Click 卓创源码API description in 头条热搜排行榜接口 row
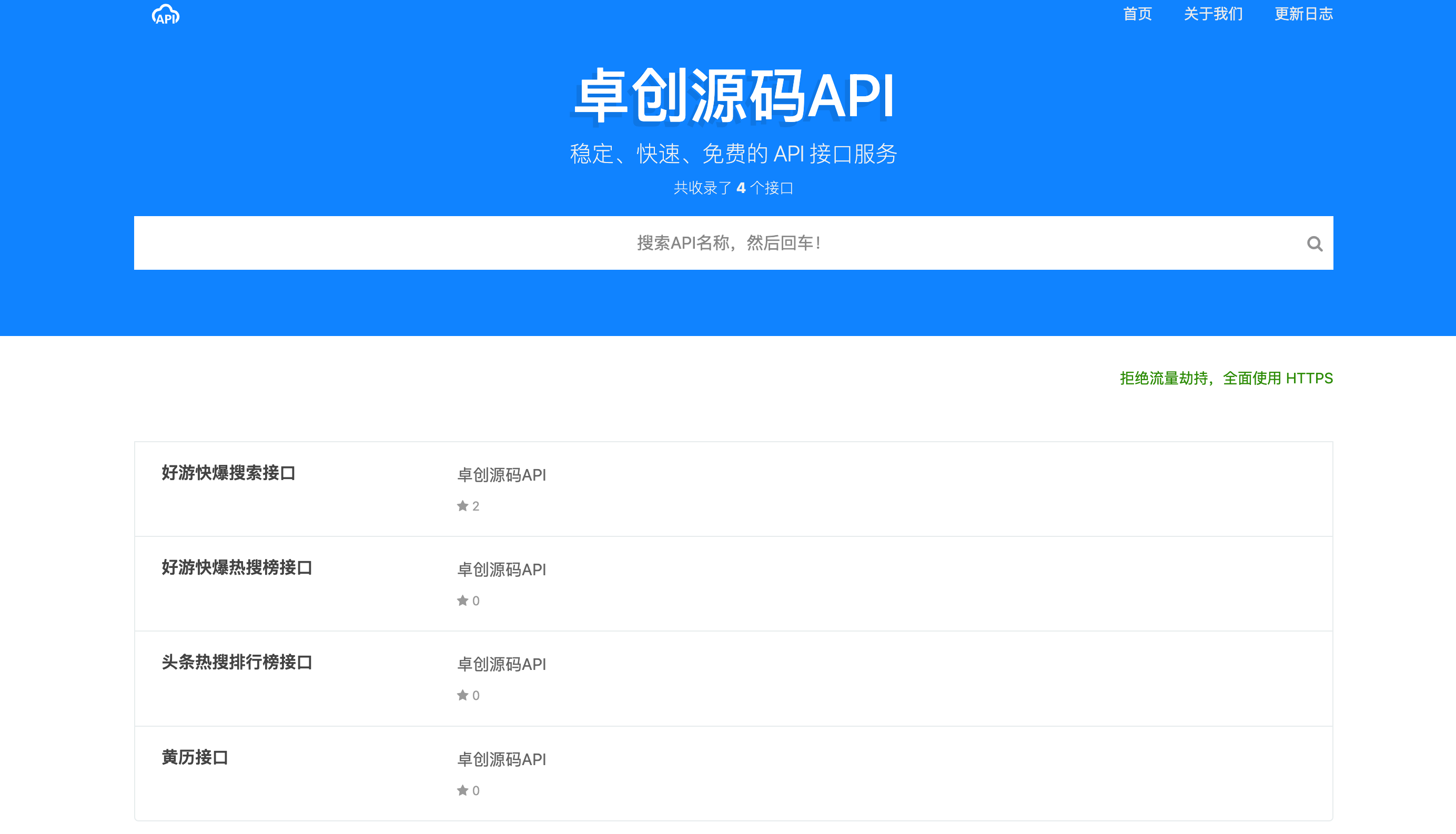This screenshot has width=1456, height=834. click(x=501, y=664)
